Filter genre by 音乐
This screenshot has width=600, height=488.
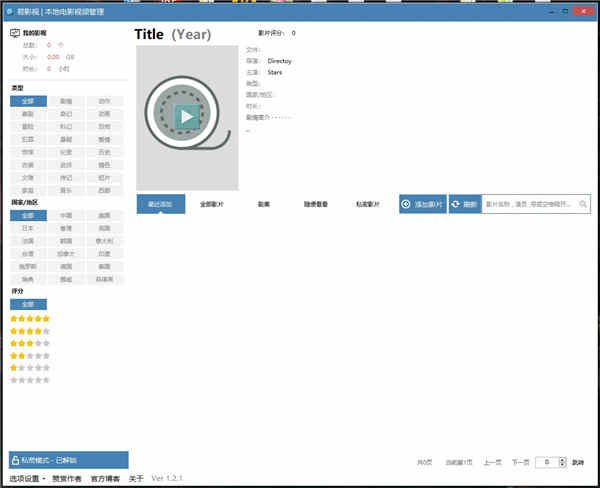click(66, 191)
